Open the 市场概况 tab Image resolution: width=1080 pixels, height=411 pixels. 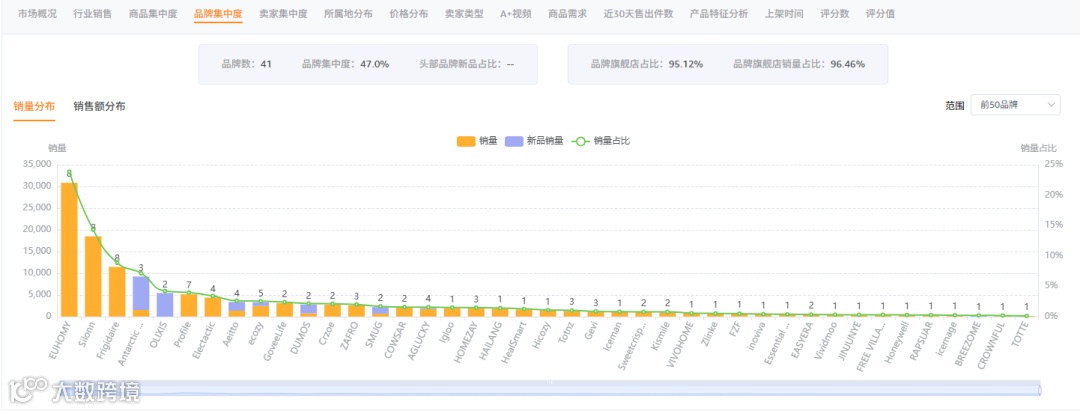[37, 13]
